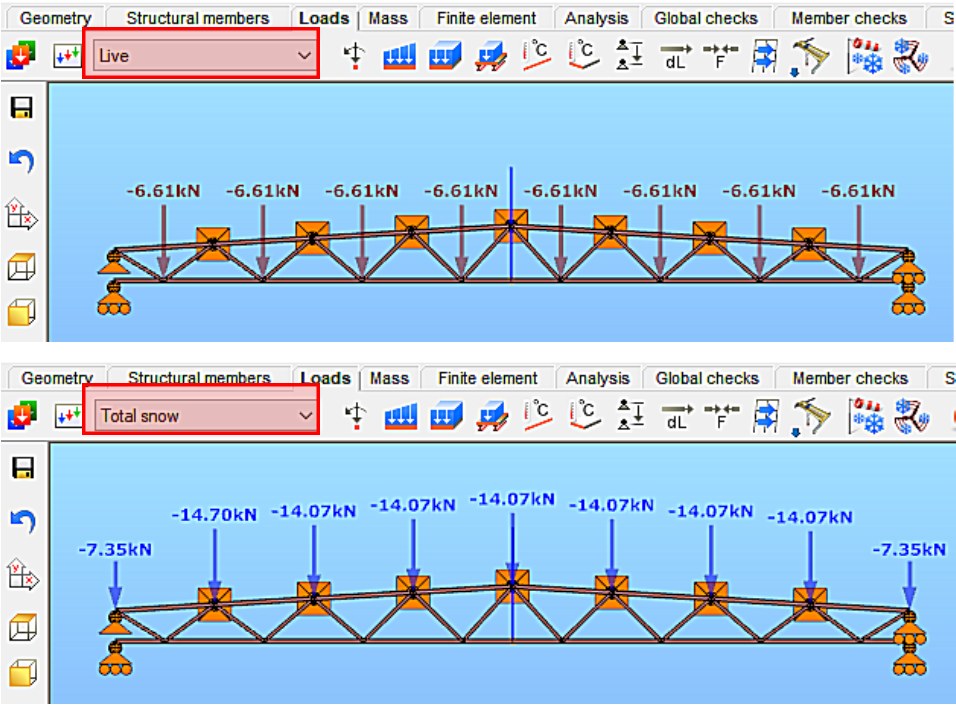Enable wireframe box view in Live view
This screenshot has width=956, height=707.
coord(21,266)
